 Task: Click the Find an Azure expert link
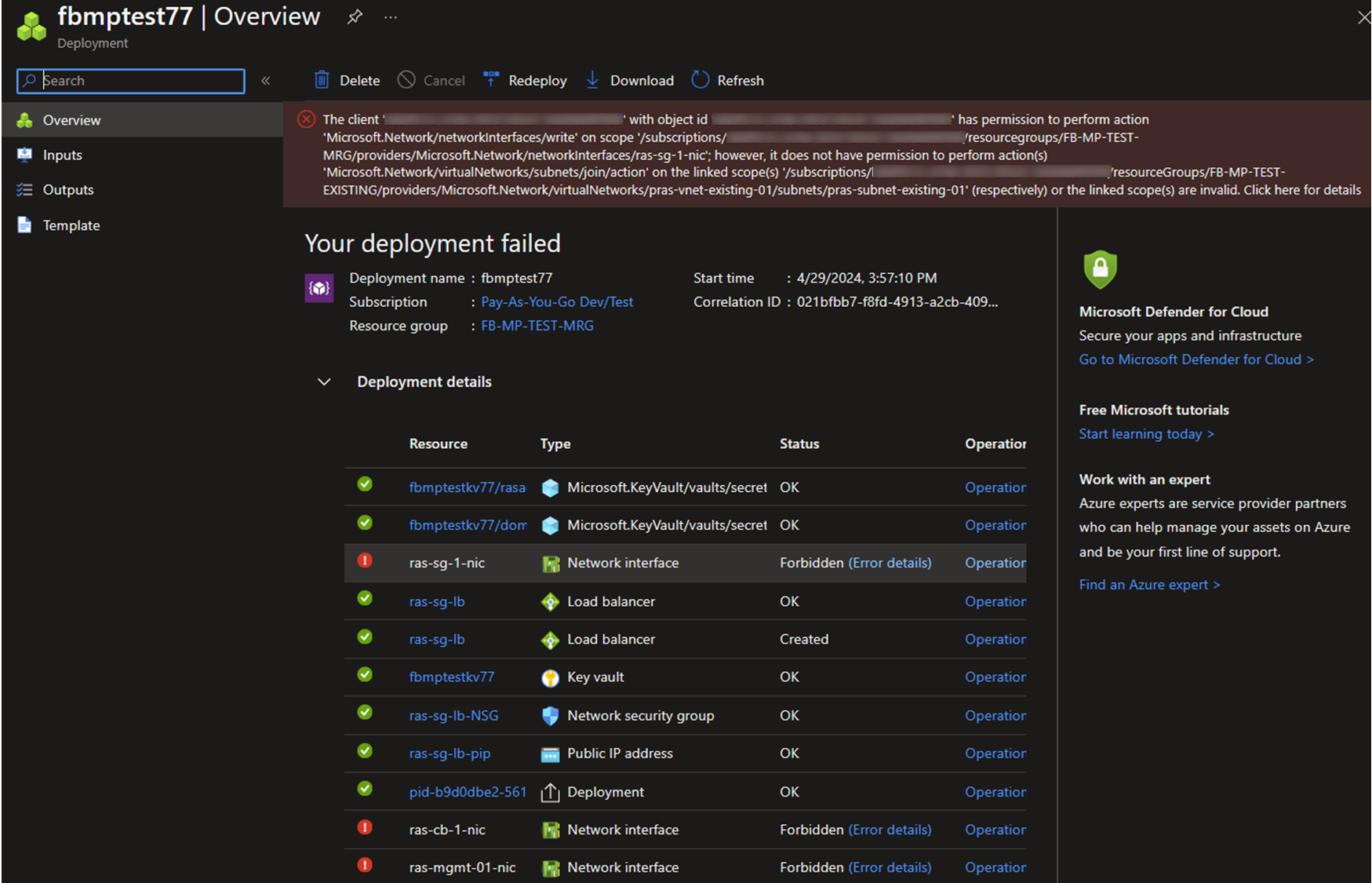(1149, 585)
